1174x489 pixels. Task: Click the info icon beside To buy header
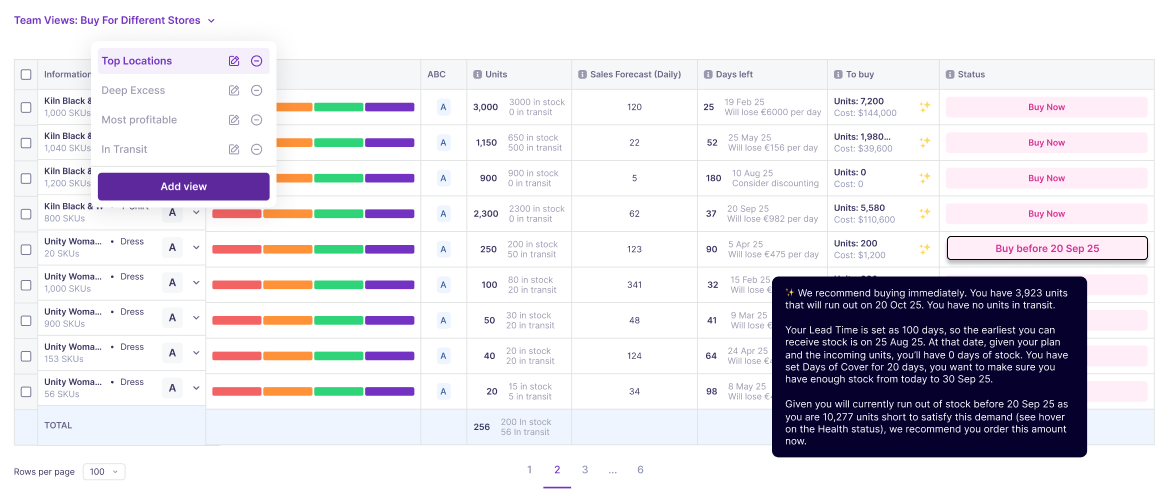coord(838,74)
